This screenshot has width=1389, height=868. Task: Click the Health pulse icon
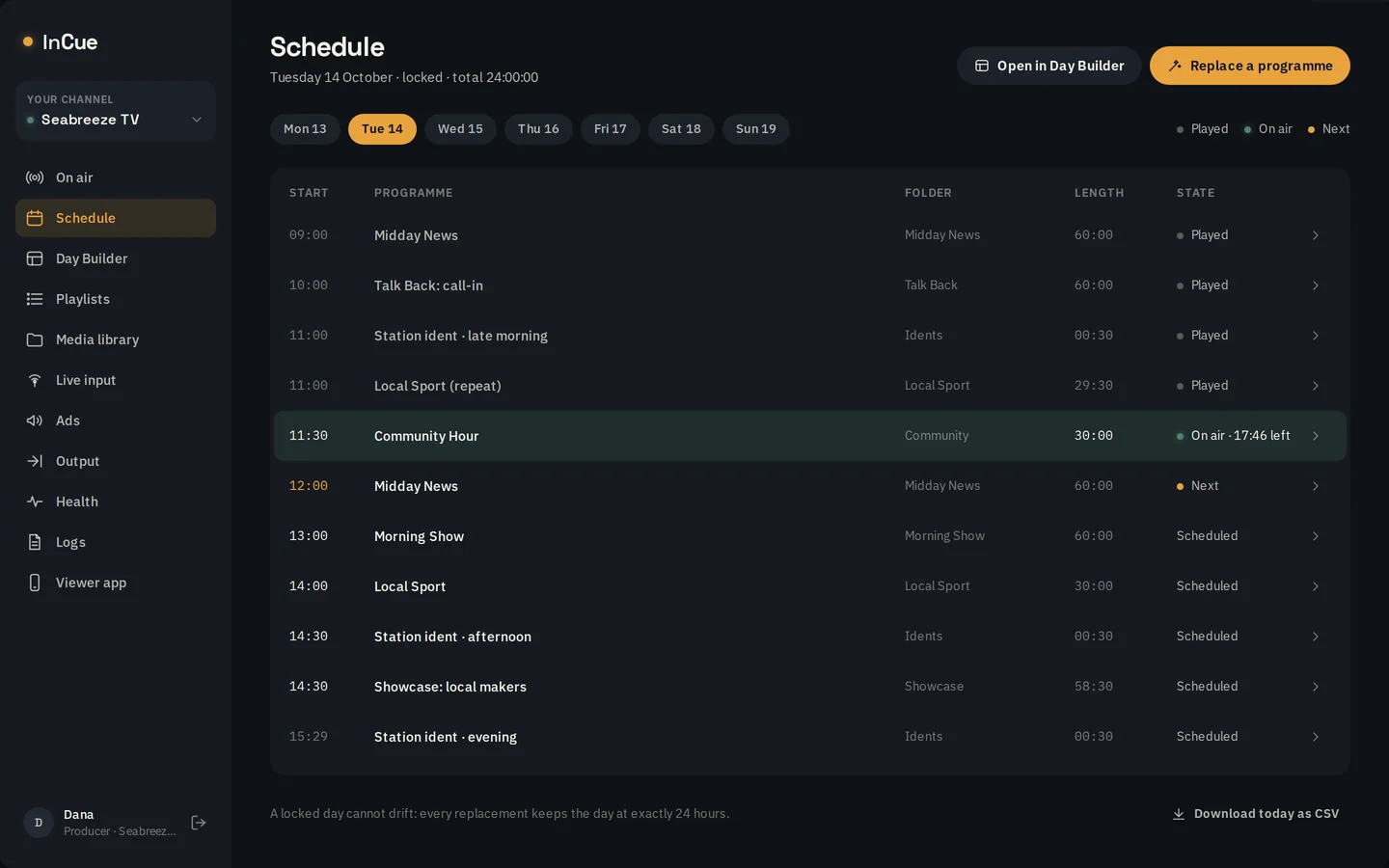coord(35,502)
